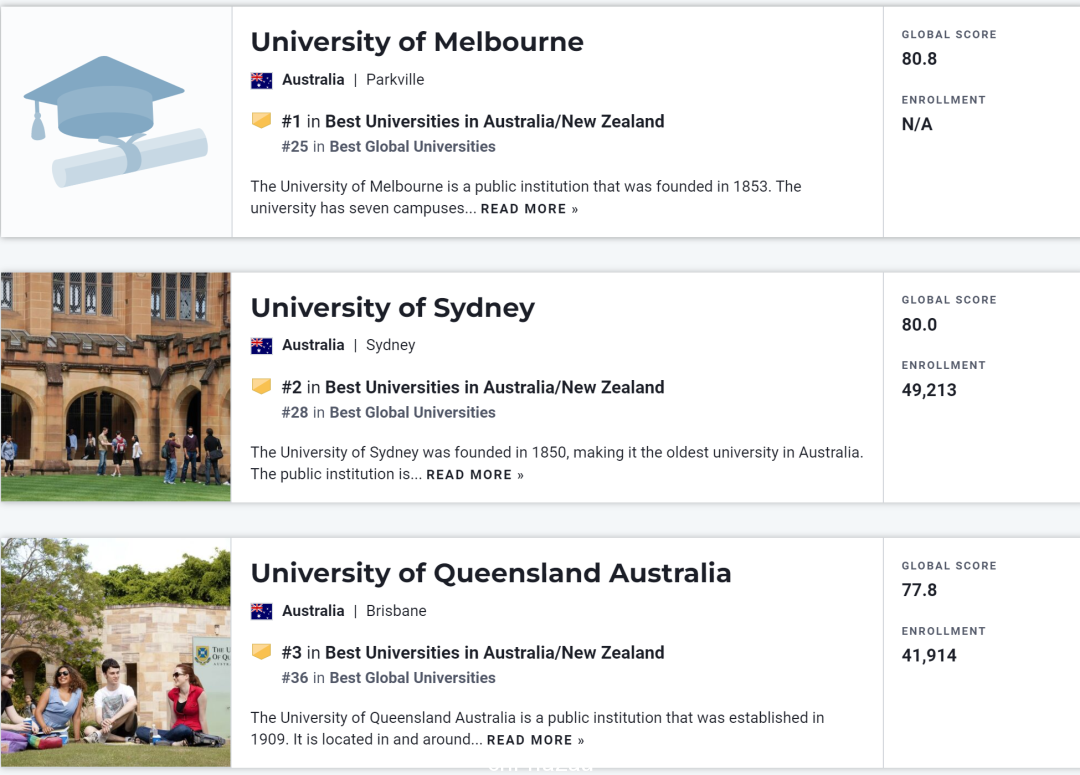Click READ MORE for University of Melbourne
The image size is (1080, 775).
tap(529, 209)
